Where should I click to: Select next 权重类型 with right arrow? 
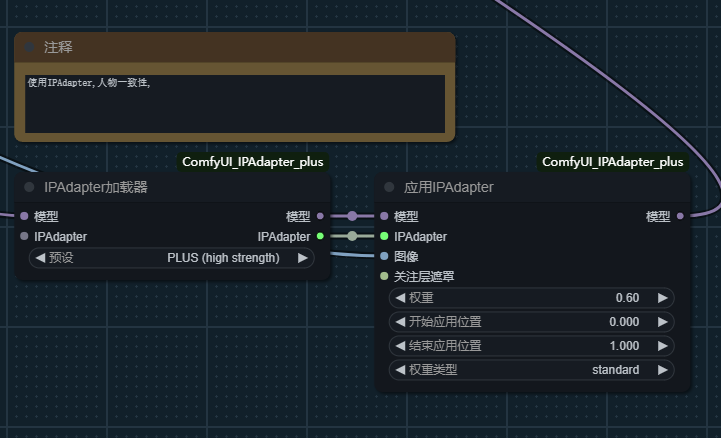coord(663,370)
